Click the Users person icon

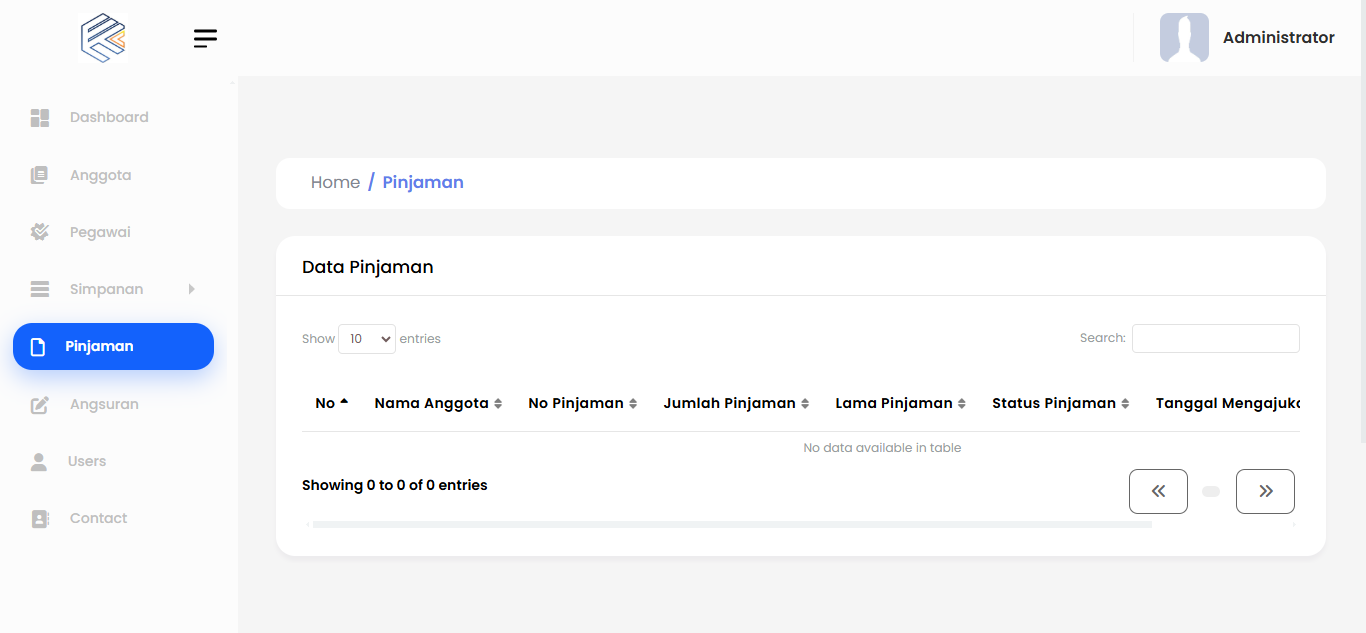click(39, 462)
